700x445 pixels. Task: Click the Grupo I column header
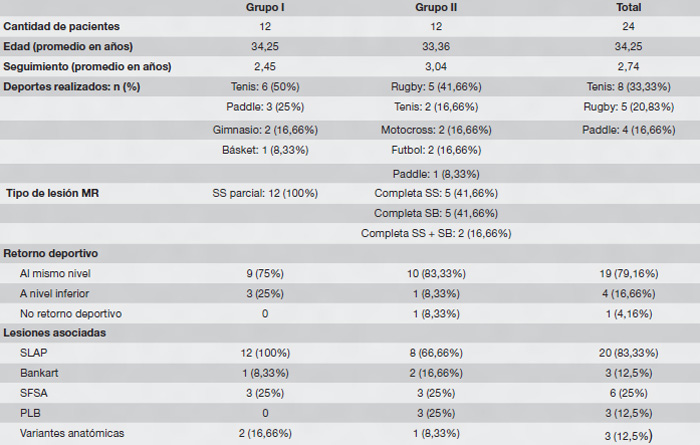[266, 7]
